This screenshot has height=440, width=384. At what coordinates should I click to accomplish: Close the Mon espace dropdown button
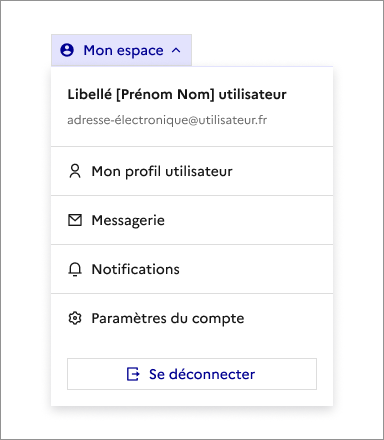pyautogui.click(x=121, y=50)
